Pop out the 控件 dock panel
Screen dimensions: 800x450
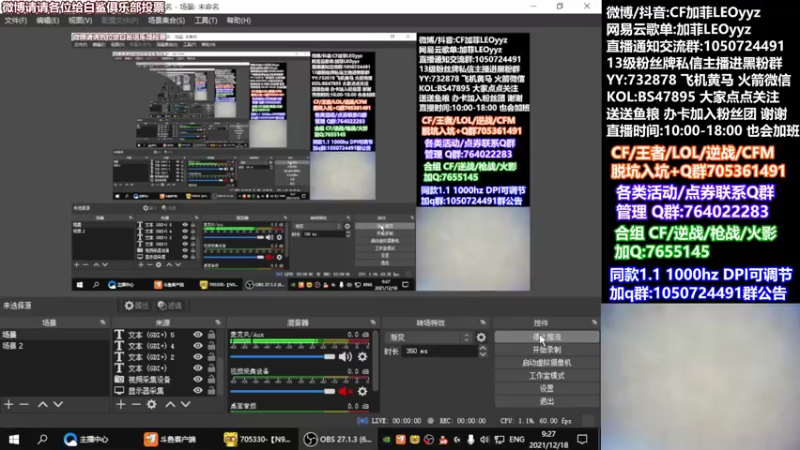pyautogui.click(x=594, y=322)
